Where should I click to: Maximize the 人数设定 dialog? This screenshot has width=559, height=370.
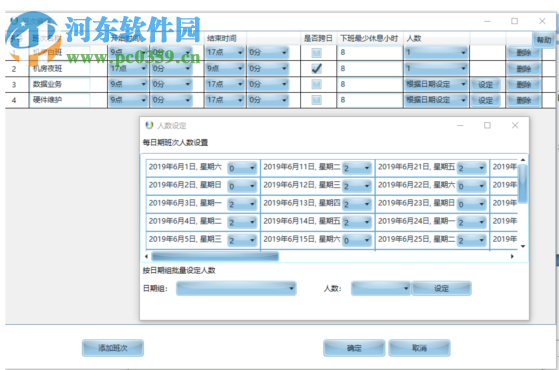487,125
